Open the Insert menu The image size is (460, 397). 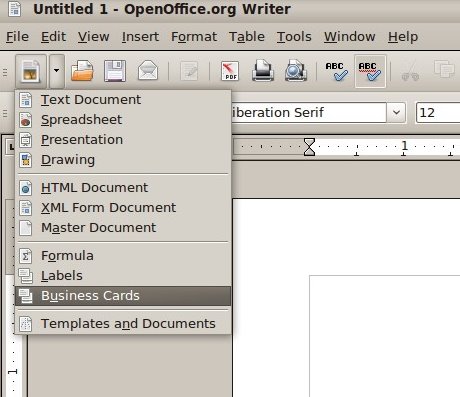pos(140,36)
